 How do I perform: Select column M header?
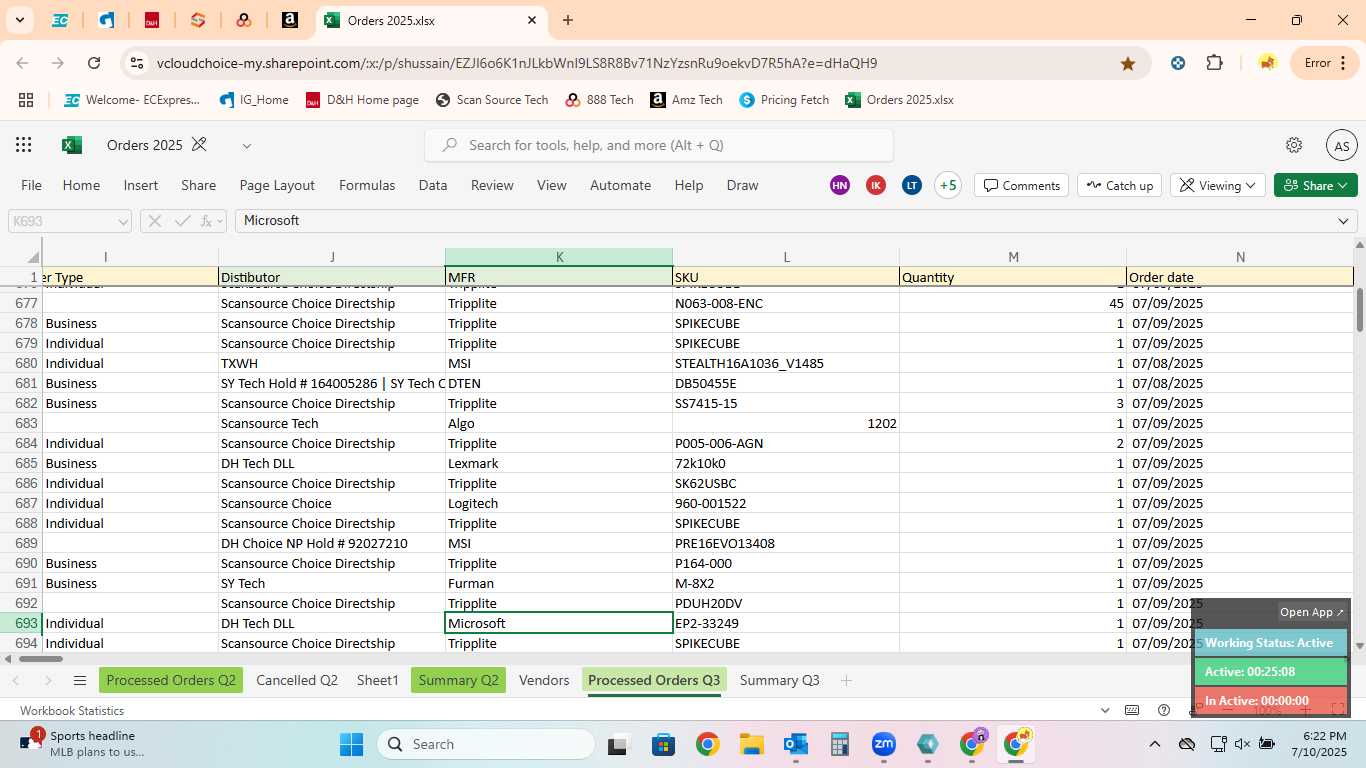[1013, 257]
